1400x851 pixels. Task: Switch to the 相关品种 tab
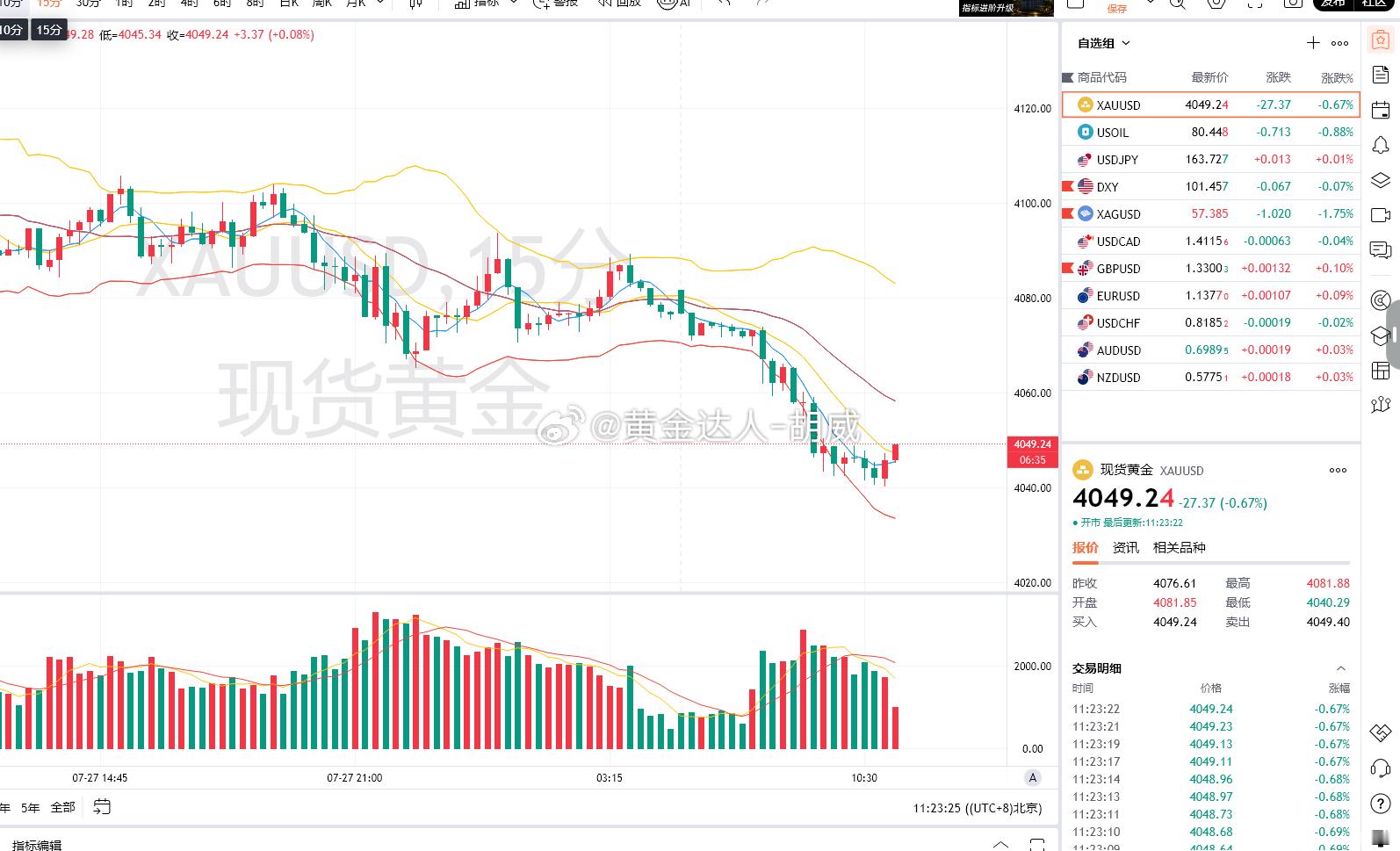point(1180,547)
